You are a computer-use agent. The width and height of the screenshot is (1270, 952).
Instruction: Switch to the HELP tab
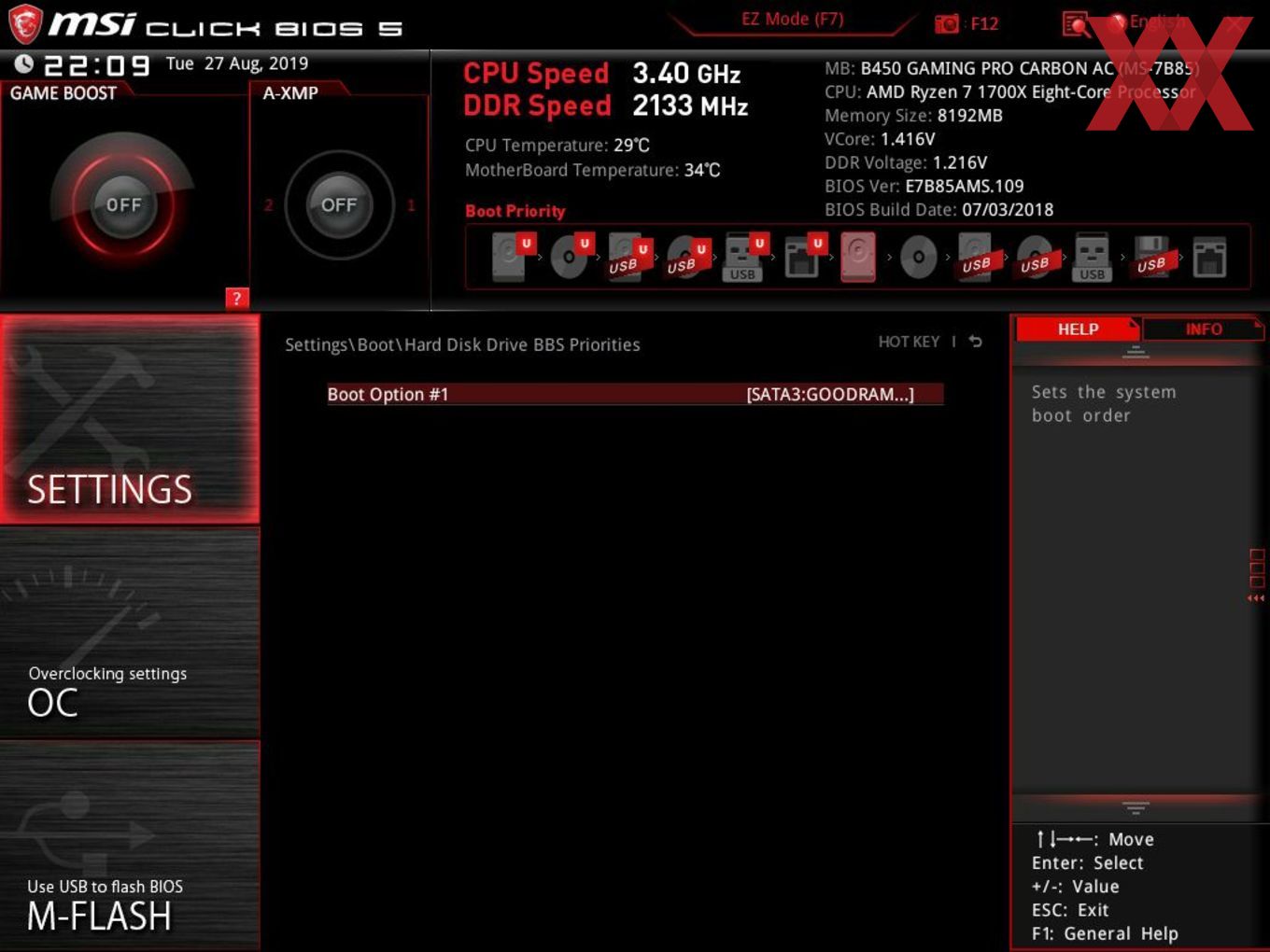point(1078,329)
